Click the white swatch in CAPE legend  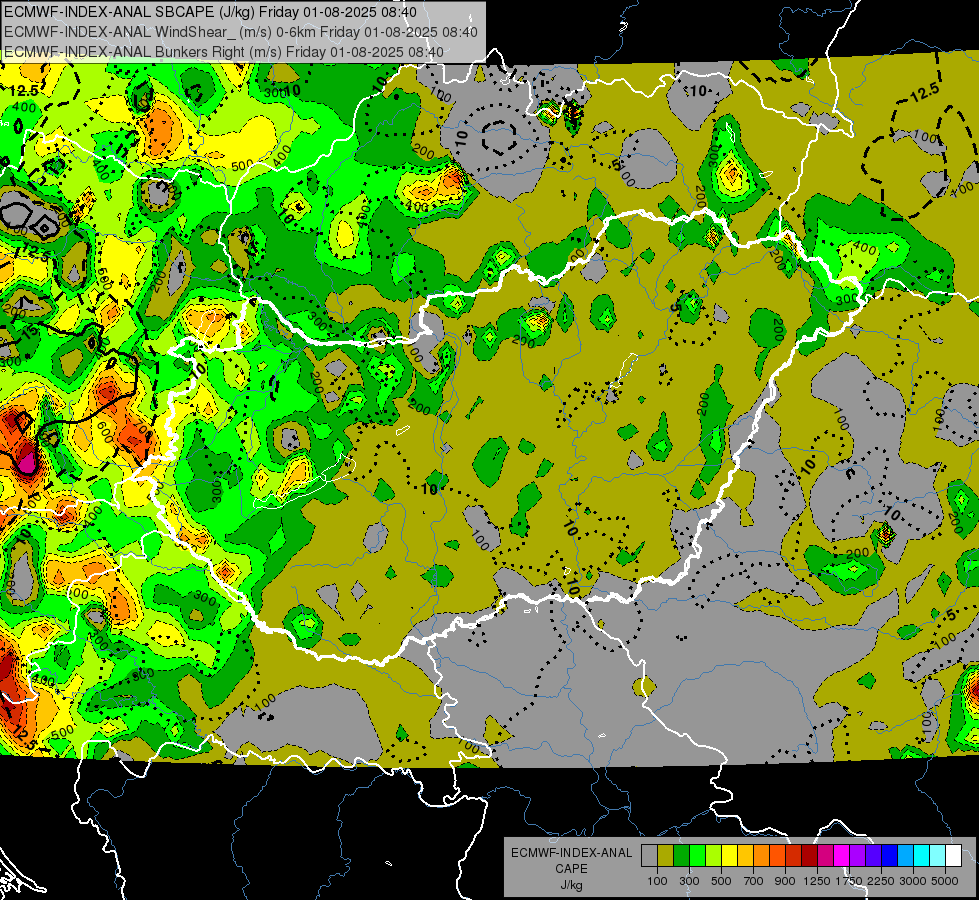pos(954,856)
